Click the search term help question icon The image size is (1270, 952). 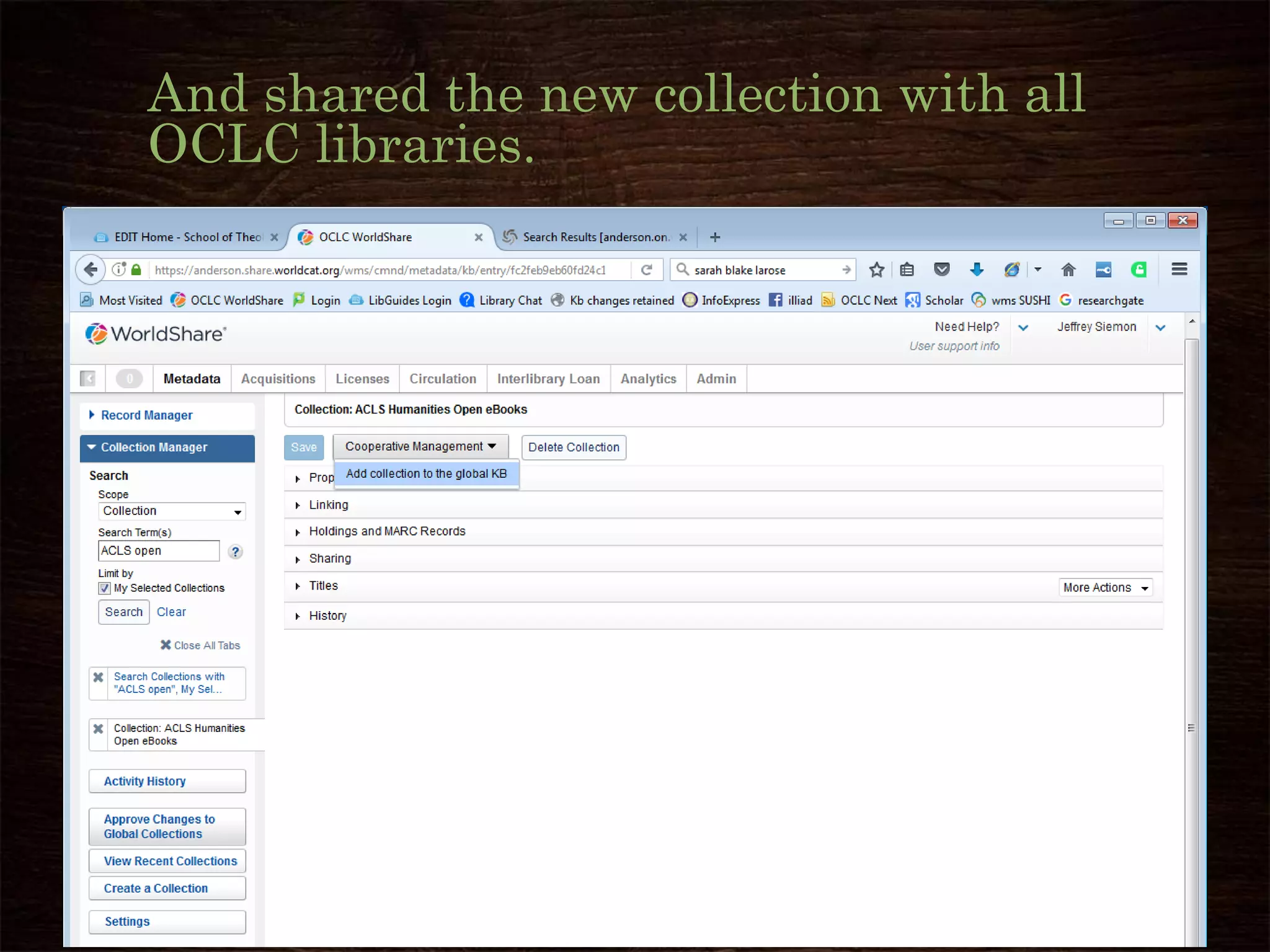click(235, 551)
